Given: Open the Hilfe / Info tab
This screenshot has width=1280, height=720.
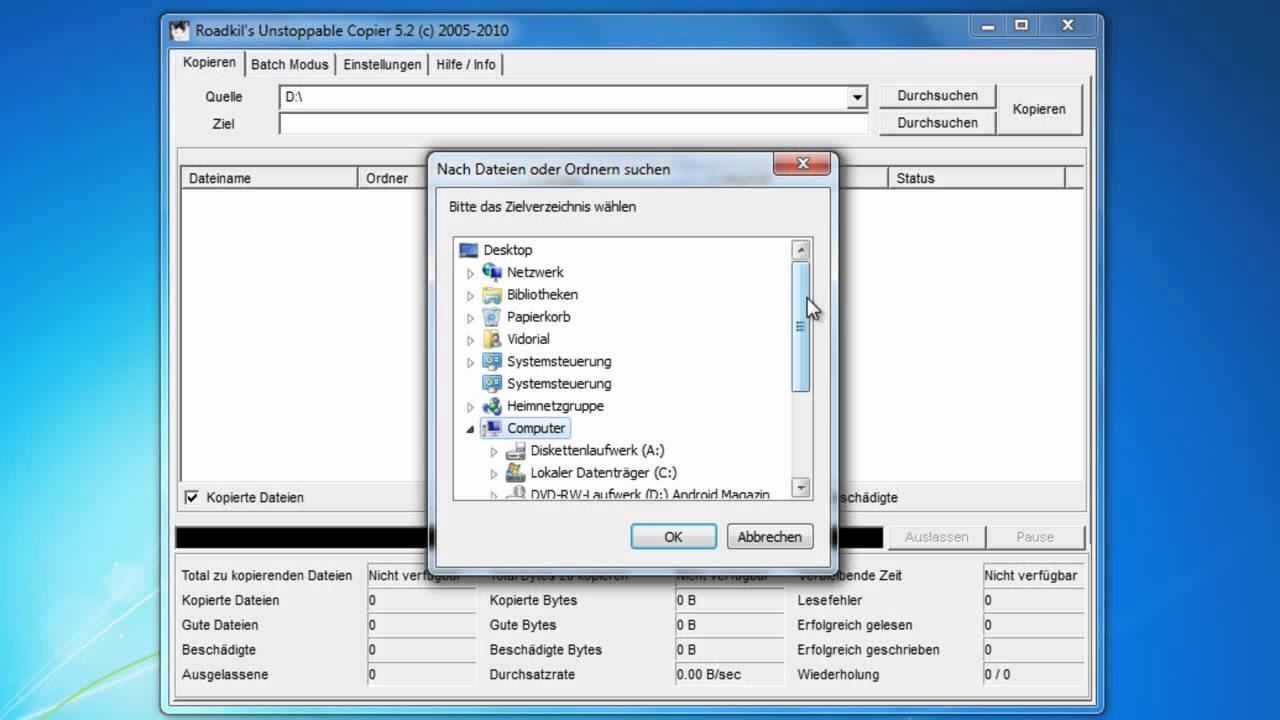Looking at the screenshot, I should 466,64.
